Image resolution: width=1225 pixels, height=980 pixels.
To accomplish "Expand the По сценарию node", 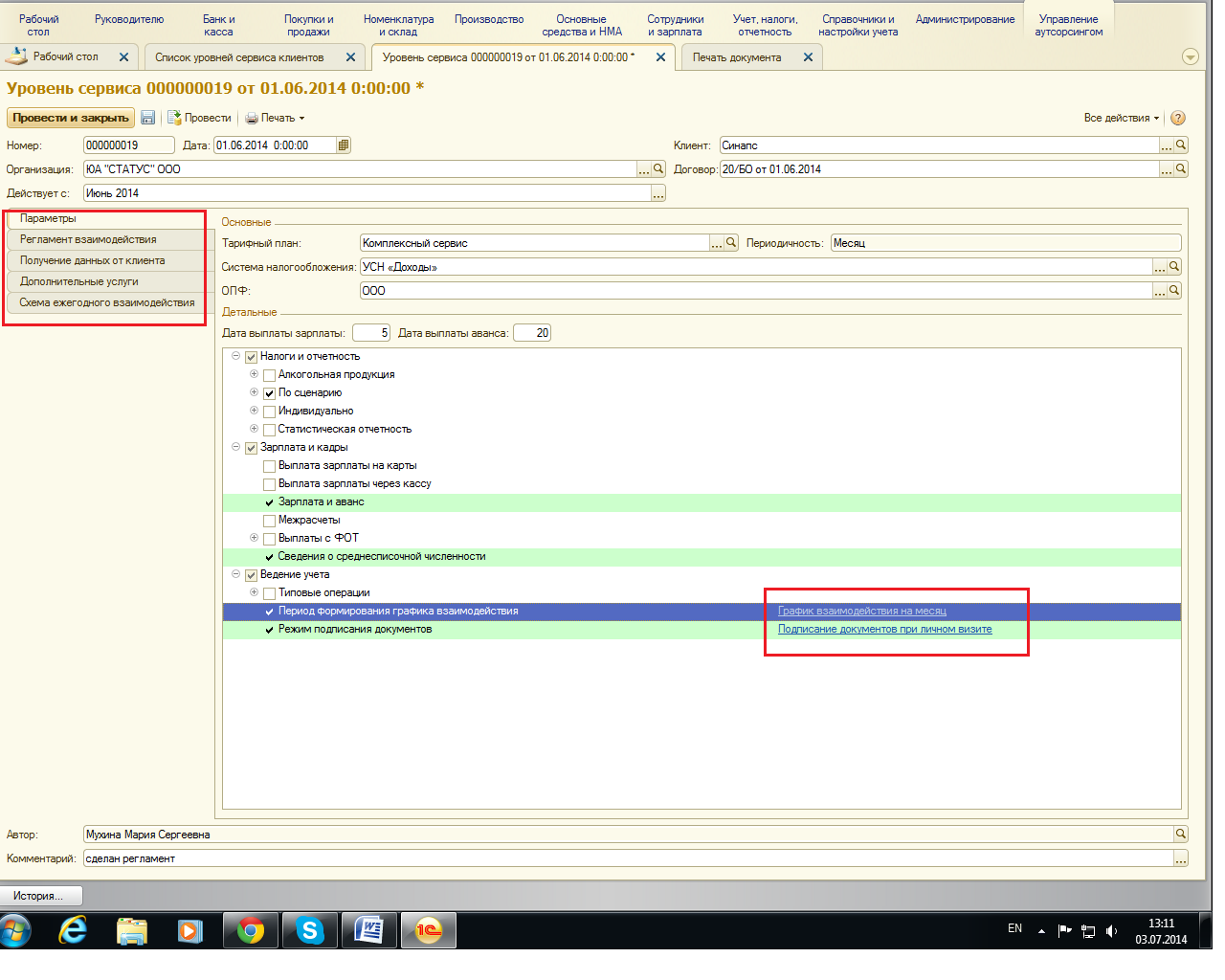I will [x=254, y=392].
